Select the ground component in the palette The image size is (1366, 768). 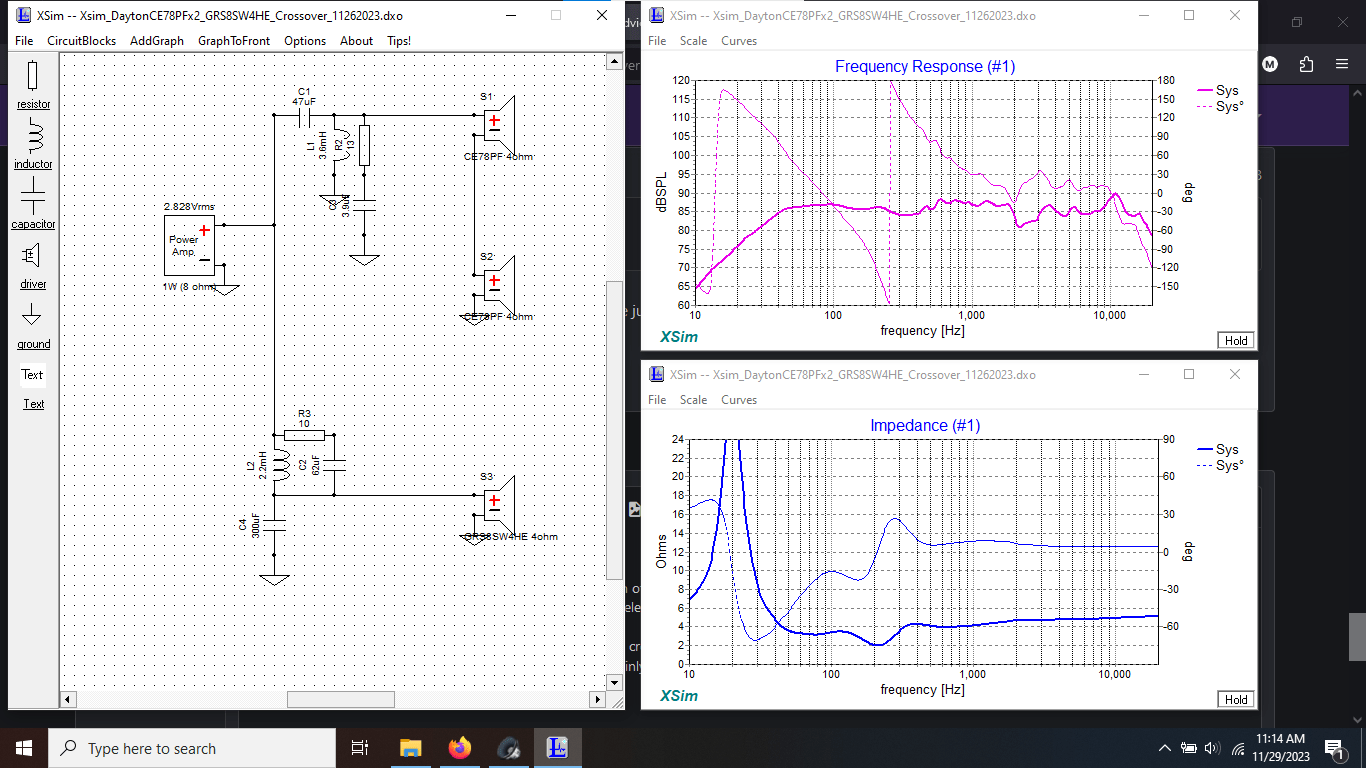pos(33,324)
